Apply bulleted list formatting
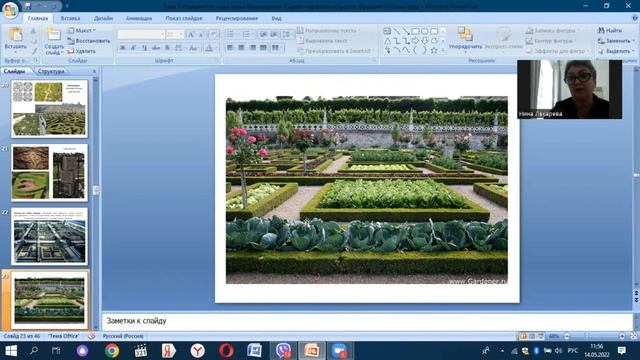Image resolution: width=640 pixels, height=360 pixels. (231, 34)
